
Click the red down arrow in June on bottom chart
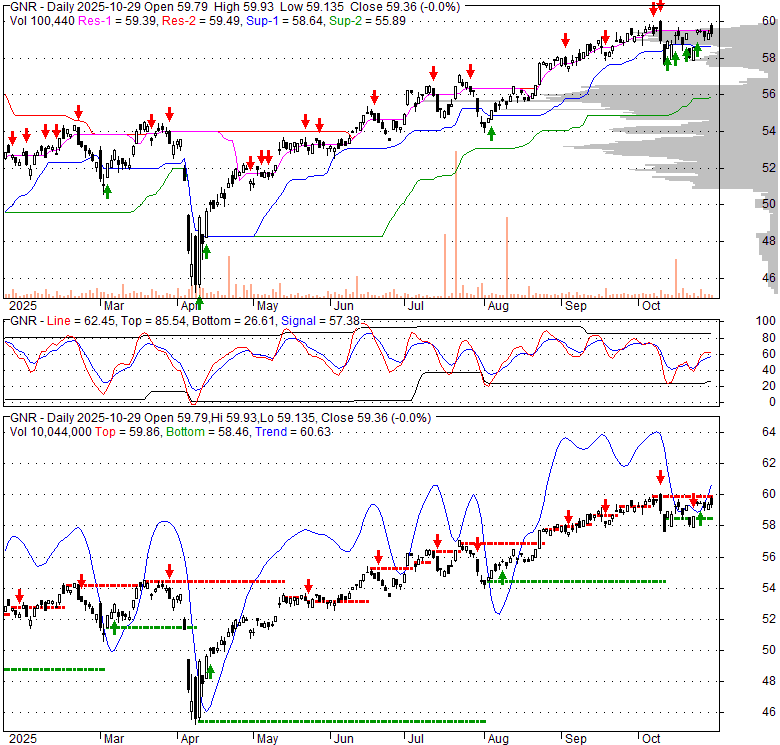[x=378, y=558]
